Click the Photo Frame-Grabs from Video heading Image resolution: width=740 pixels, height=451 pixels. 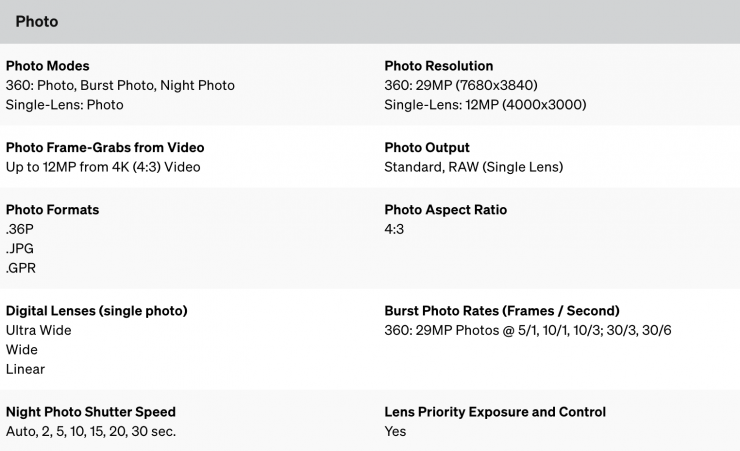click(x=105, y=148)
